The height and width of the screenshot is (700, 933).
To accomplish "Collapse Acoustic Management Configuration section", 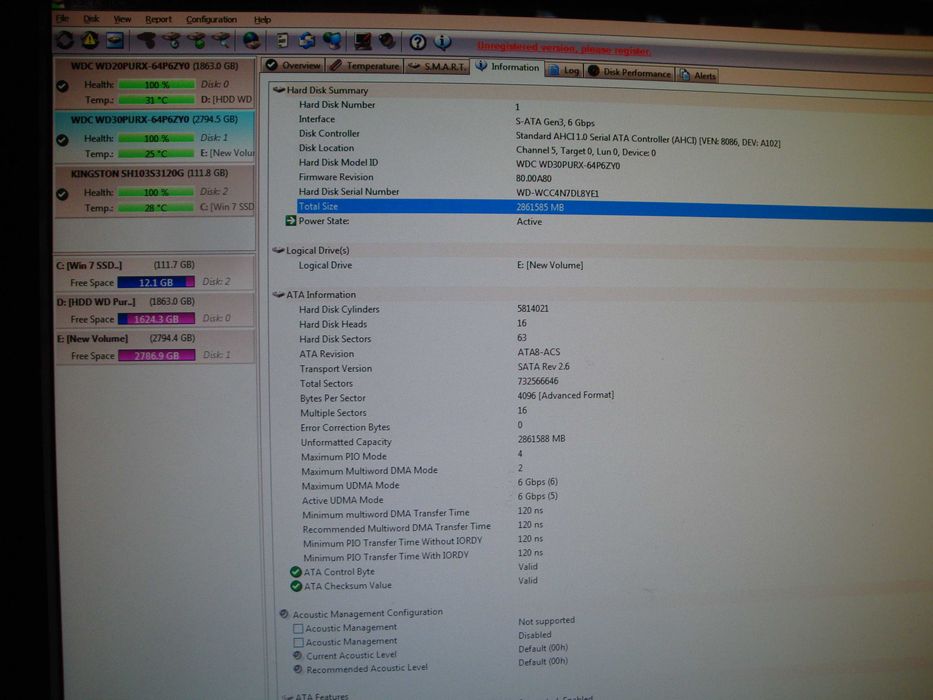I will tap(284, 614).
